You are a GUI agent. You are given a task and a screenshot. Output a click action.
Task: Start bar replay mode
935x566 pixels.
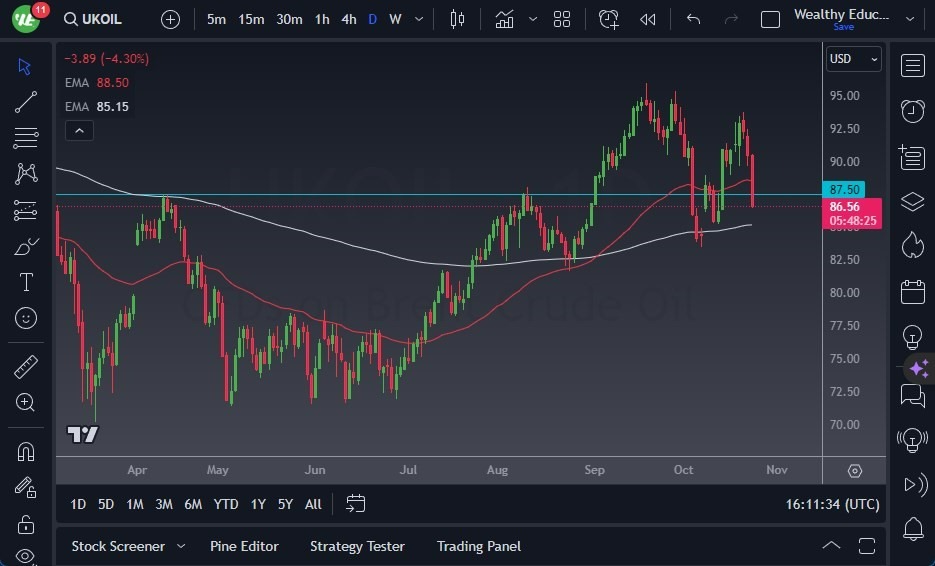[648, 19]
